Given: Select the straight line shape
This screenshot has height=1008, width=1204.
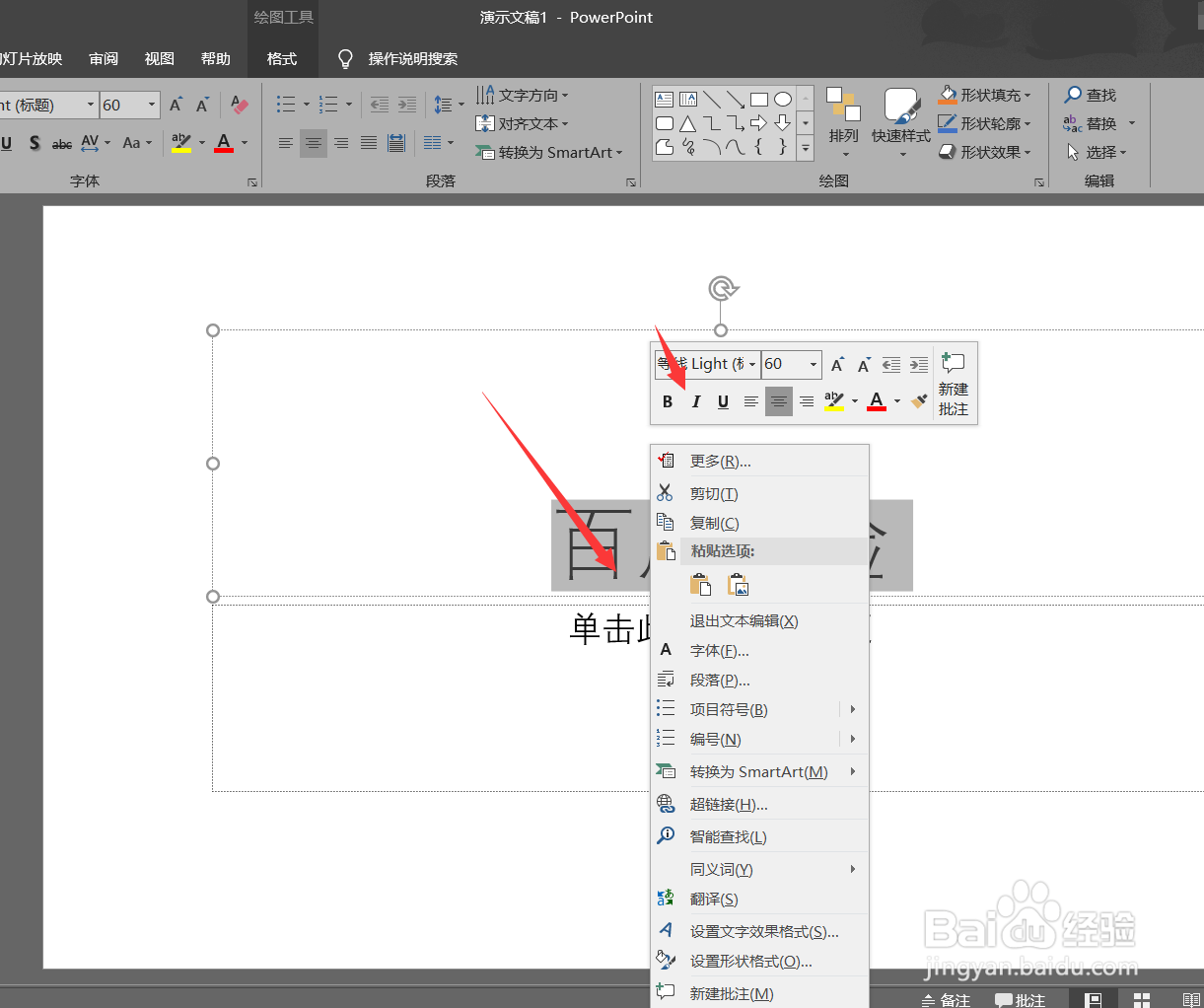Looking at the screenshot, I should coord(712,100).
